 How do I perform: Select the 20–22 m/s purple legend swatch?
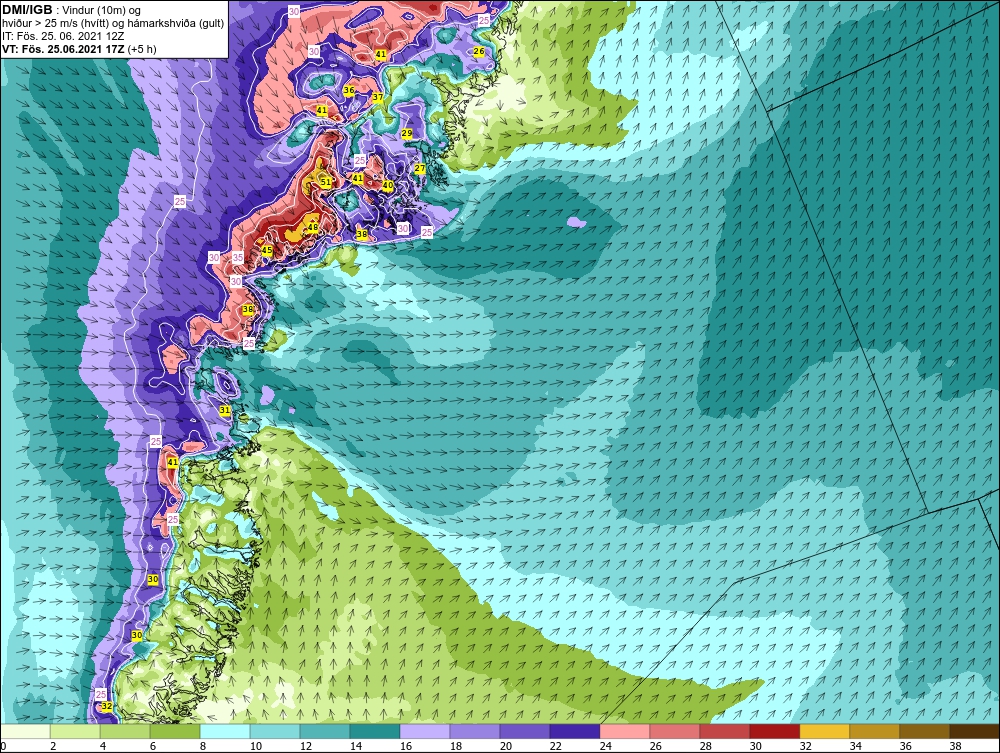click(x=525, y=731)
